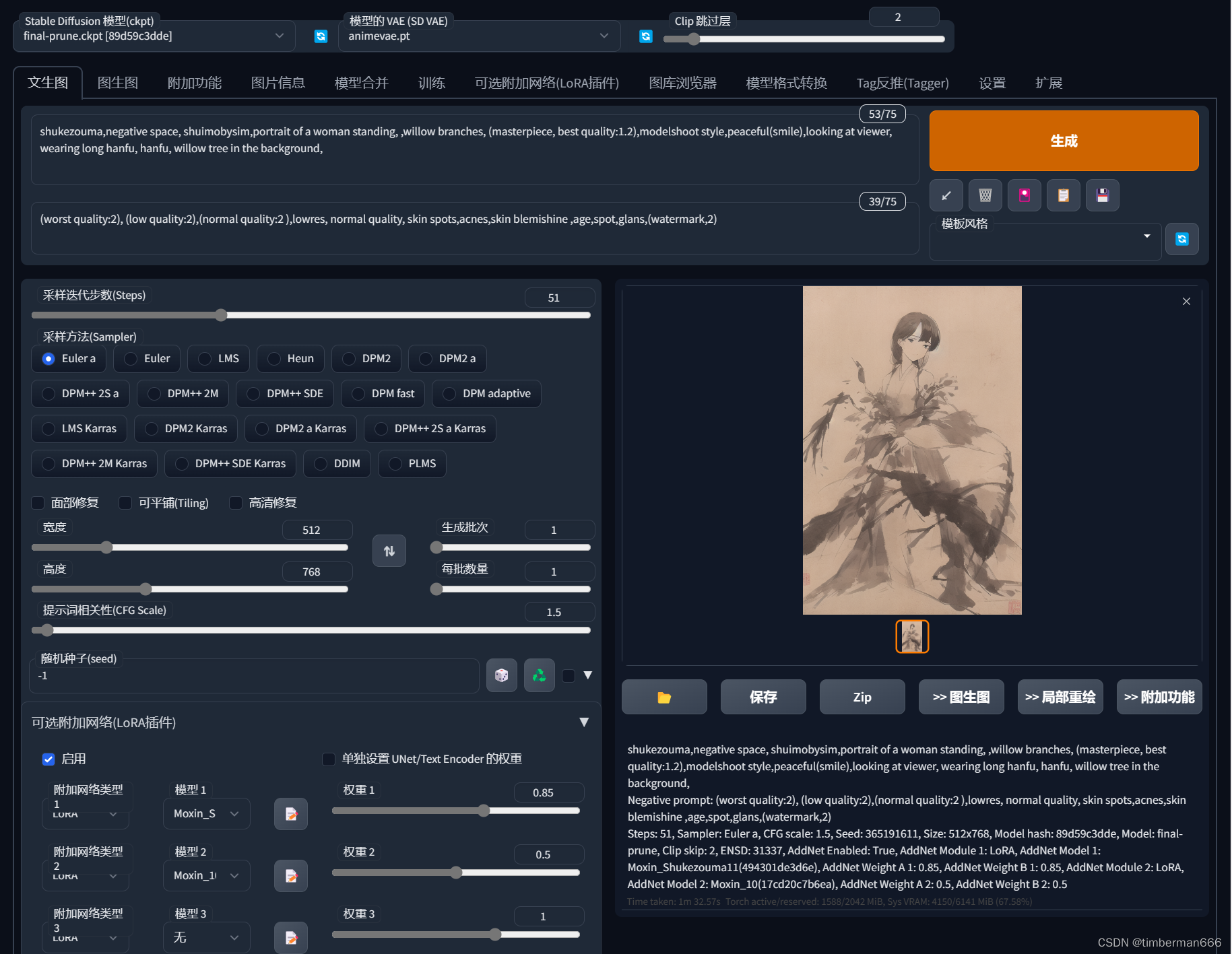Open the output folder with the folder icon

point(664,697)
